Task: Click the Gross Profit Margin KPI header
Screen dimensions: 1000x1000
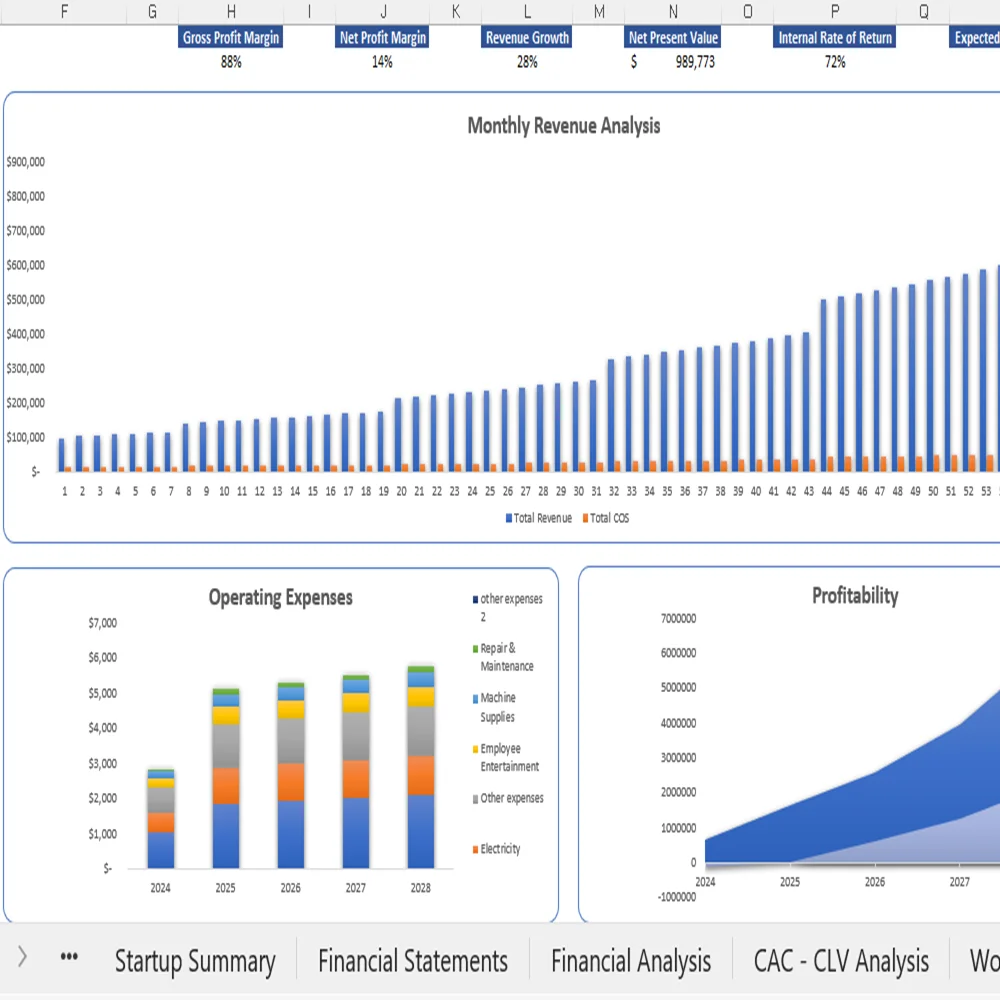Action: [x=231, y=37]
